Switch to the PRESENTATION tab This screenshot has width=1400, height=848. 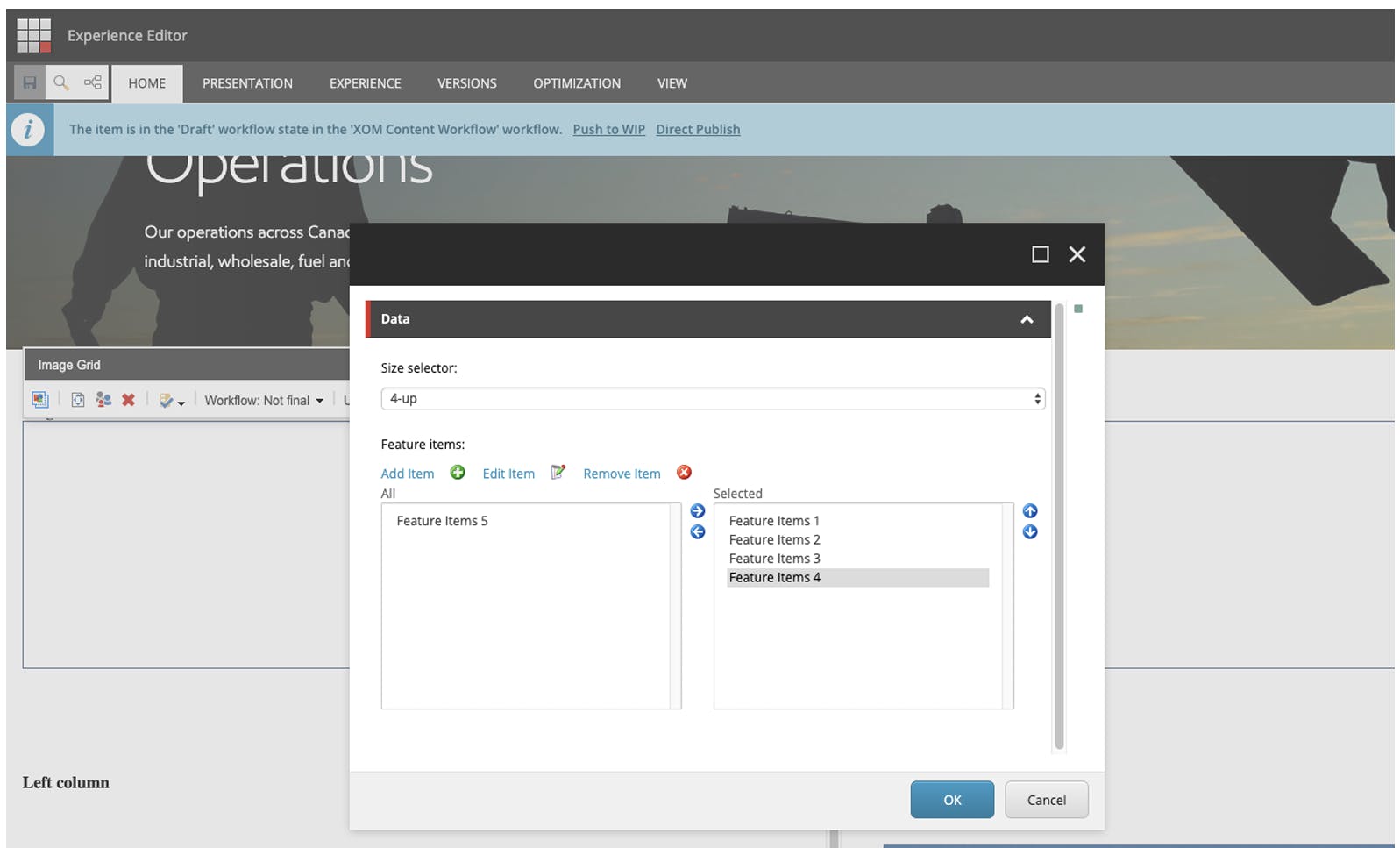click(248, 83)
